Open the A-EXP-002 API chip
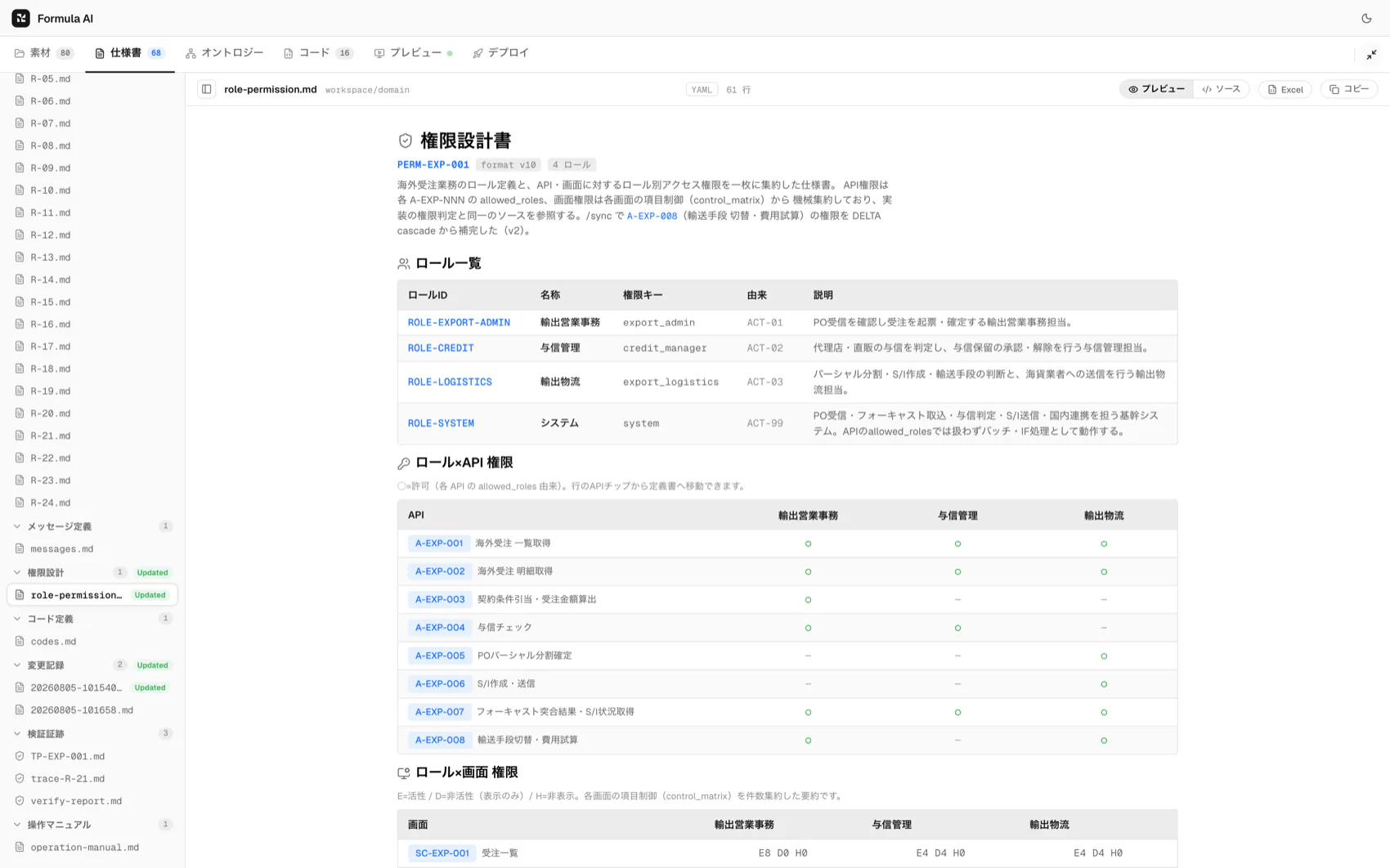This screenshot has width=1390, height=868. tap(439, 571)
